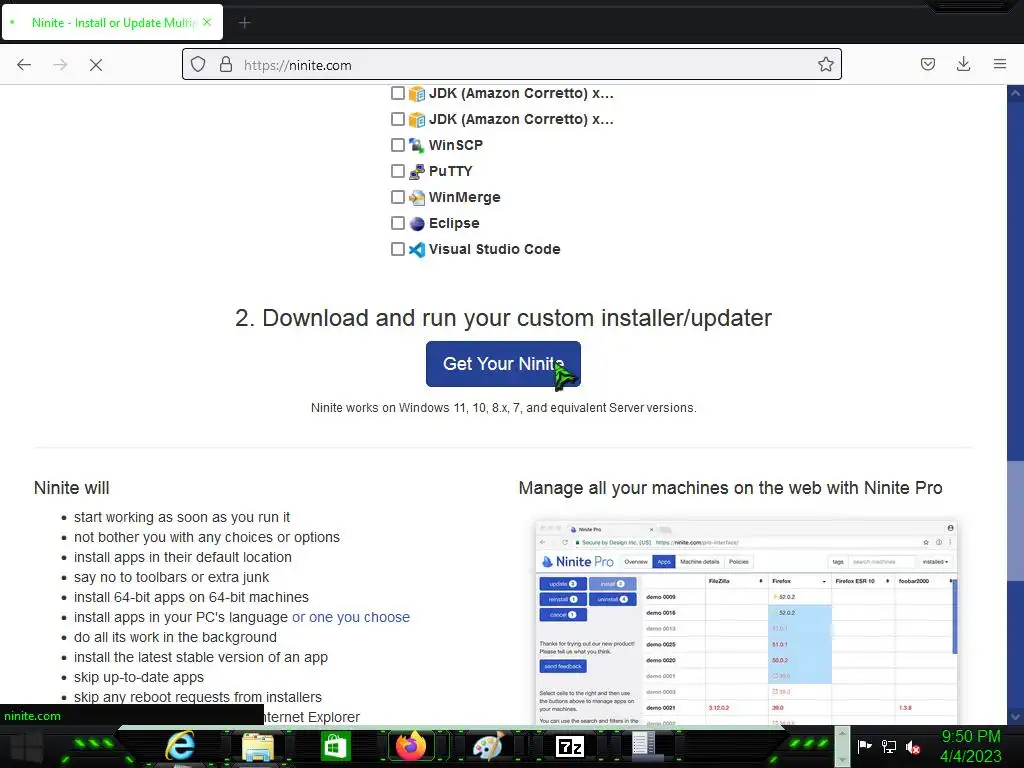Click the Firefox taskbar icon
The height and width of the screenshot is (768, 1024).
(411, 746)
